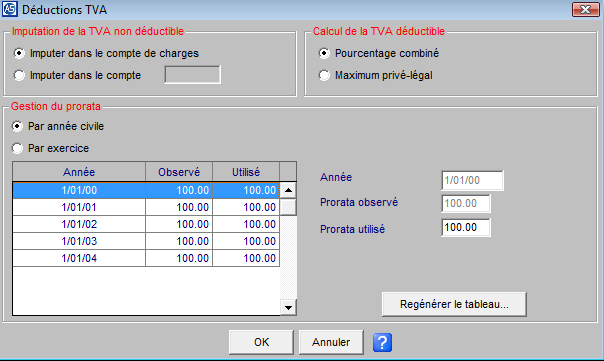Select the 1/01/04 row

point(146,258)
